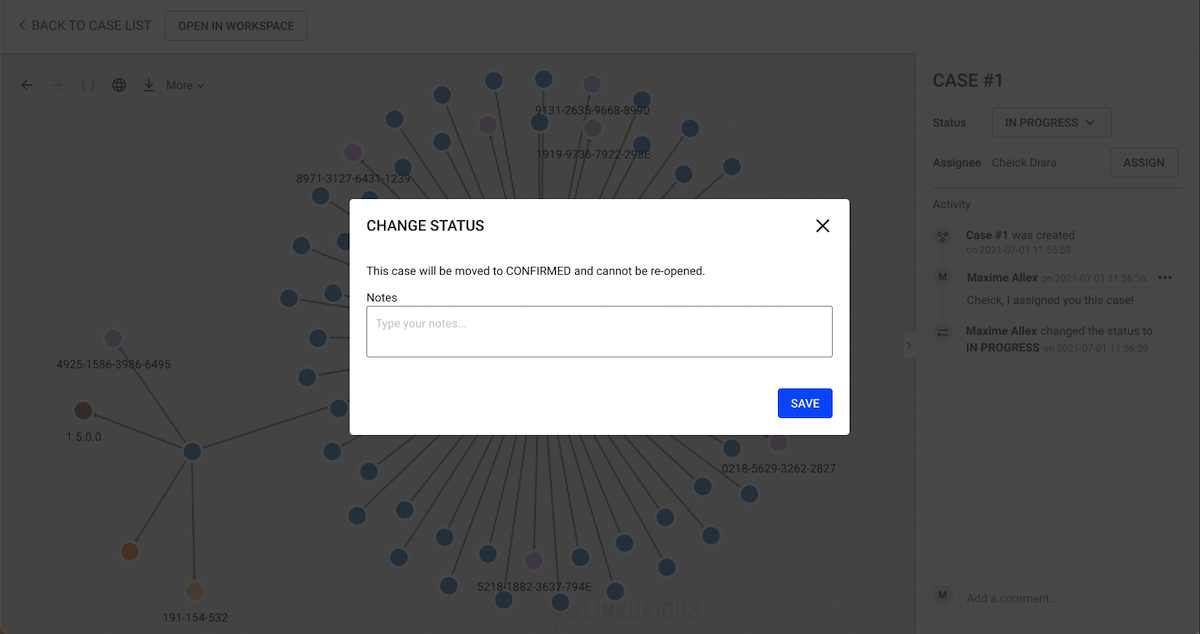Viewport: 1200px width, 634px height.
Task: Select the curly-brackets query icon
Action: point(88,85)
